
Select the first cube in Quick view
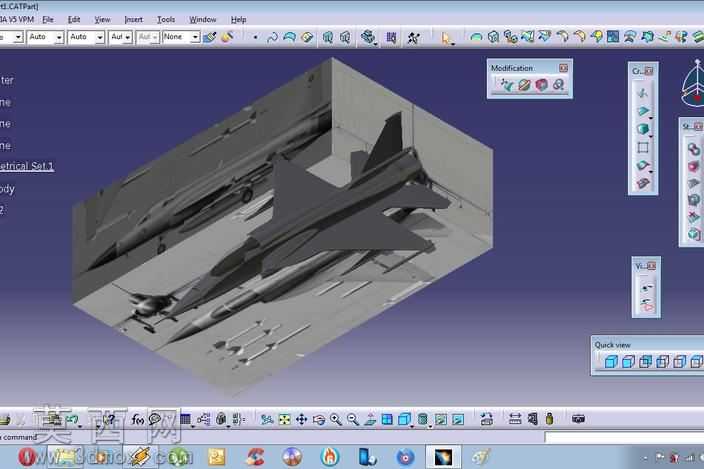click(x=610, y=362)
